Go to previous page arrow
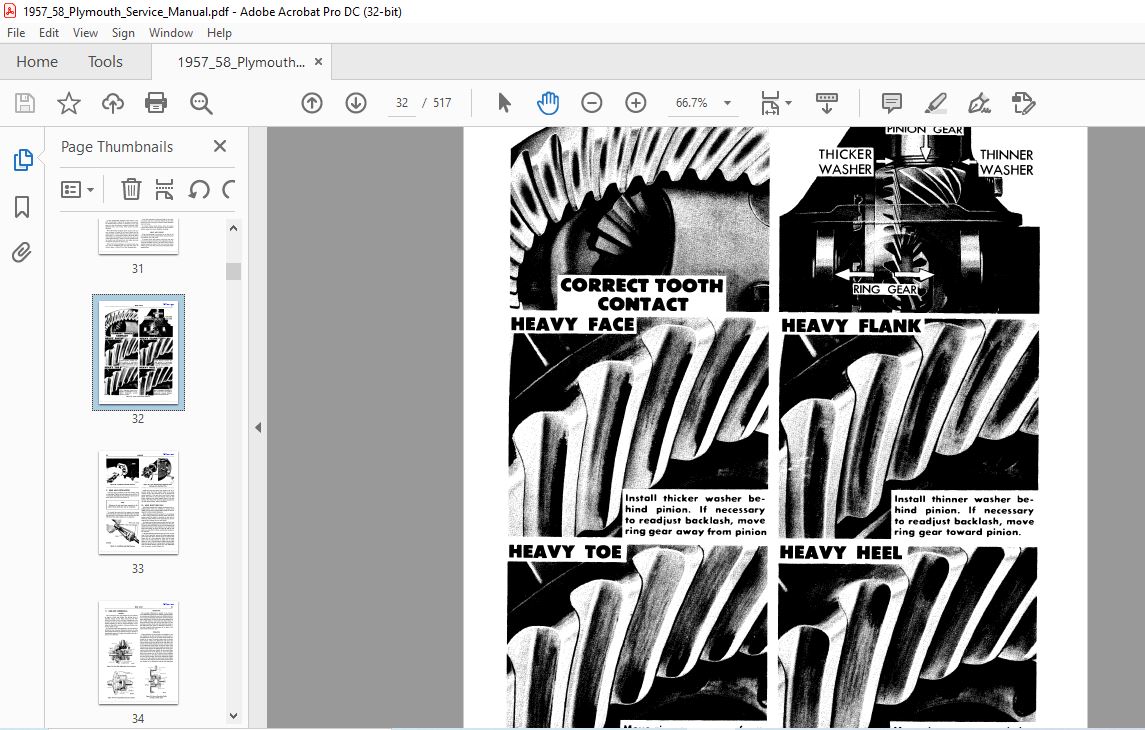 [x=312, y=103]
